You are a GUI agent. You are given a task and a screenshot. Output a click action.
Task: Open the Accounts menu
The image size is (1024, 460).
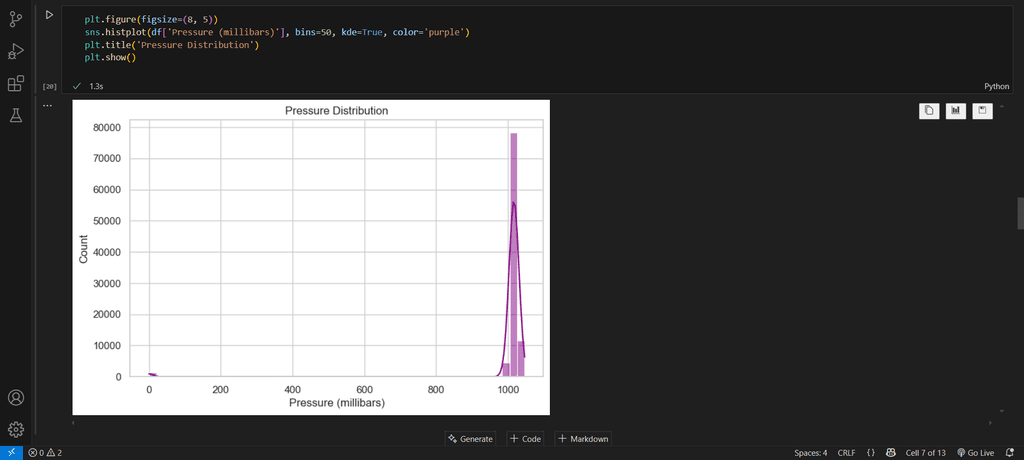click(x=16, y=397)
